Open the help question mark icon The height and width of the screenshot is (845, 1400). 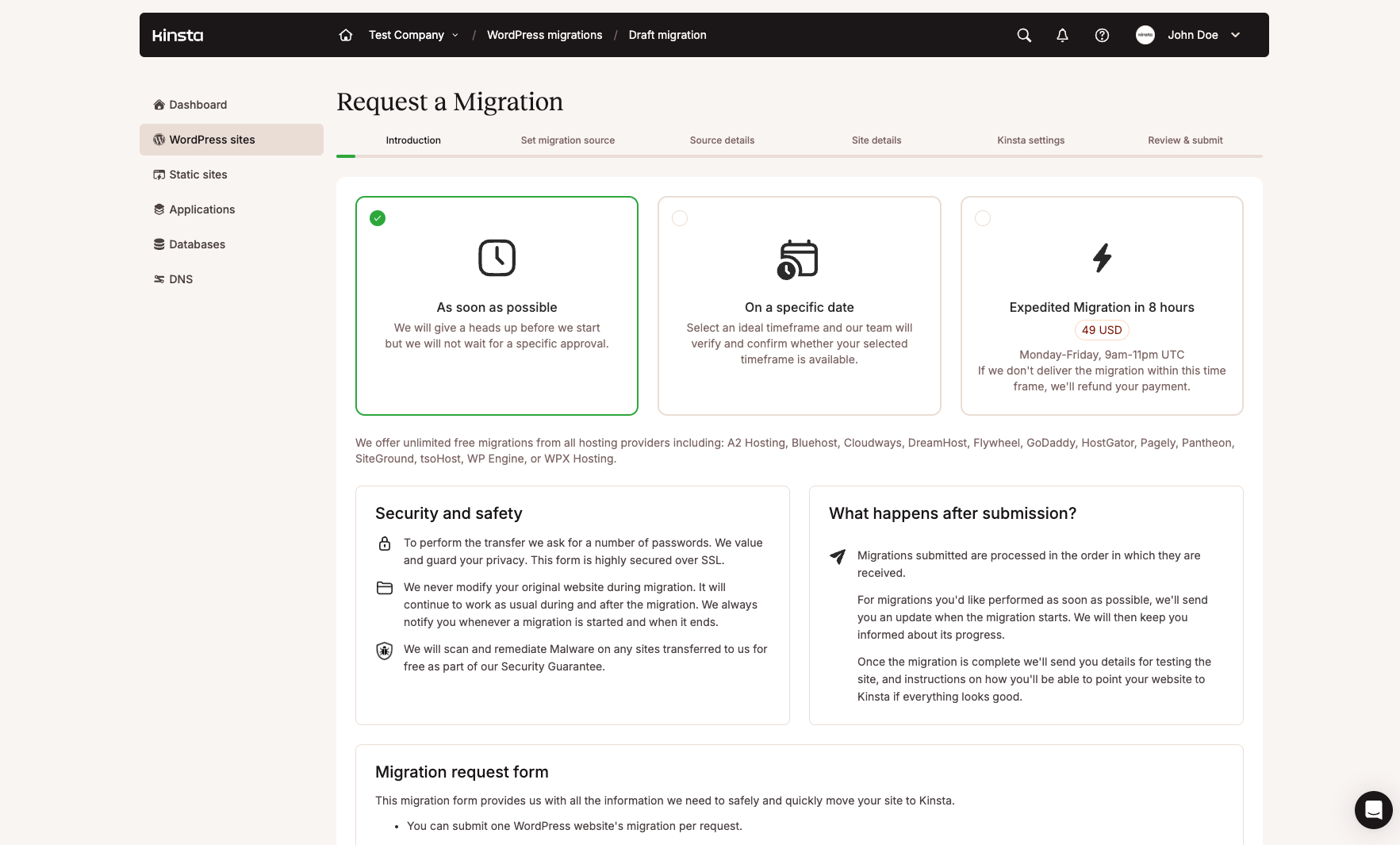tap(1102, 35)
